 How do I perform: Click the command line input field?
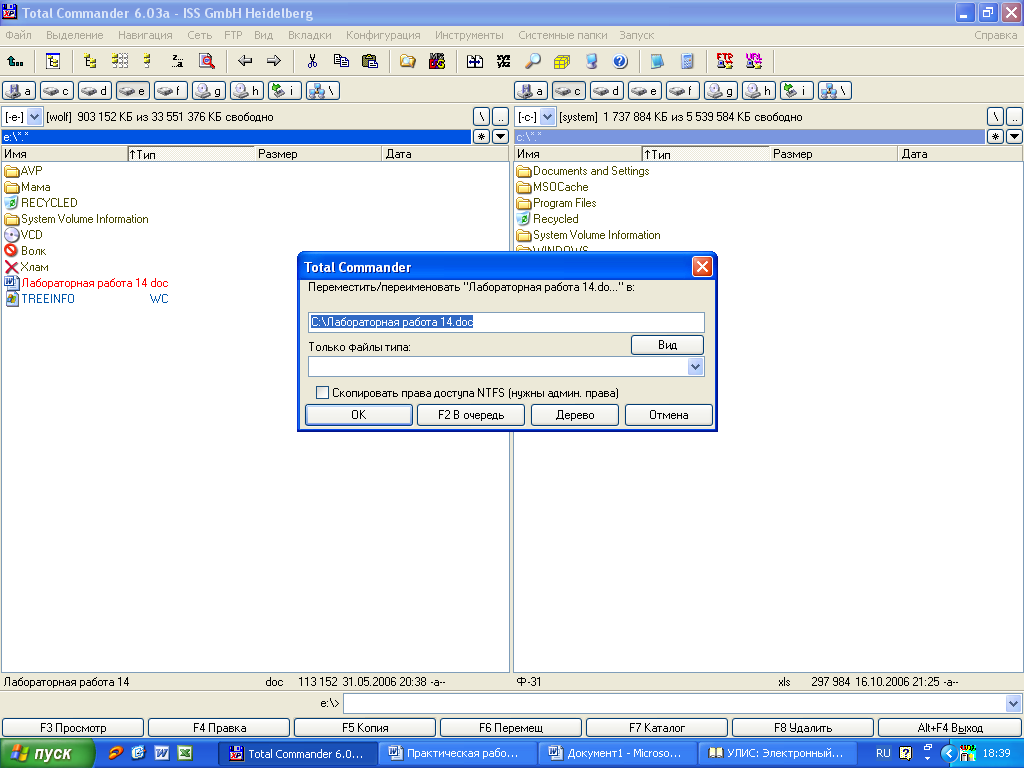(x=675, y=703)
